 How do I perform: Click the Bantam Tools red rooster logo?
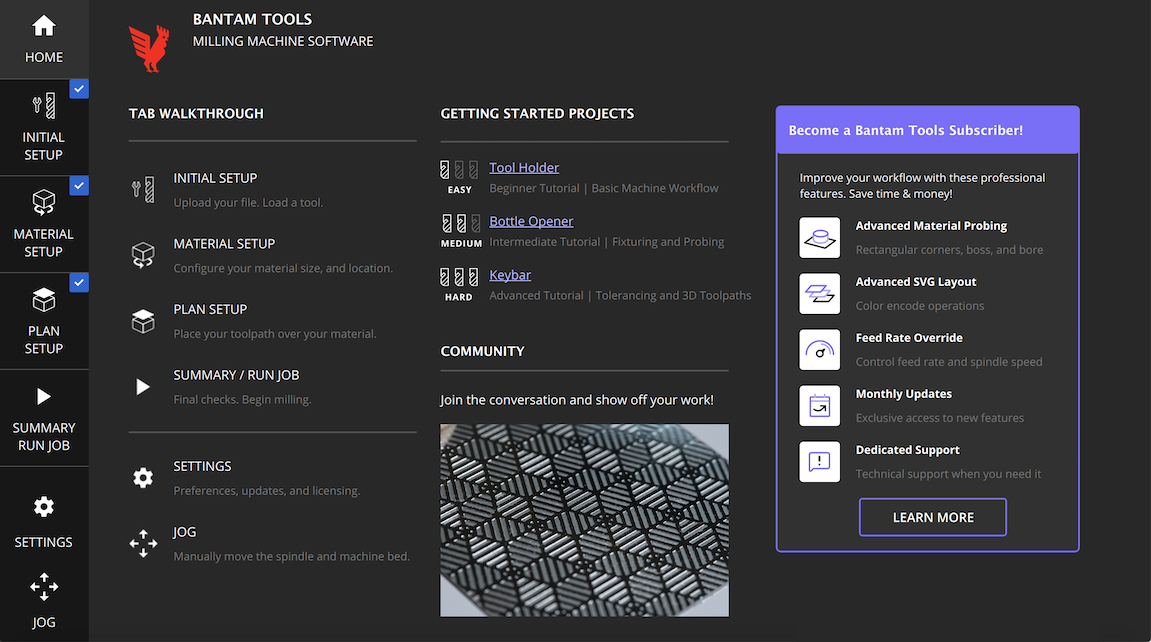click(x=149, y=48)
